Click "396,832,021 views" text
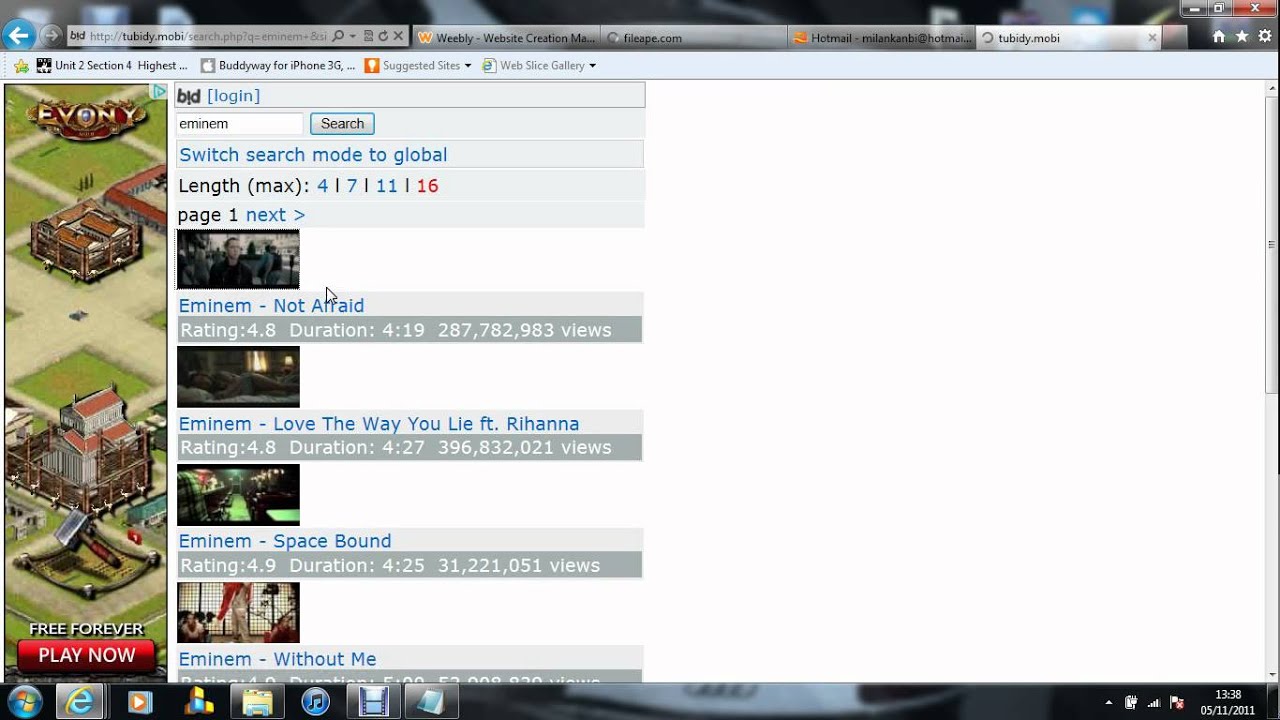 pyautogui.click(x=524, y=448)
